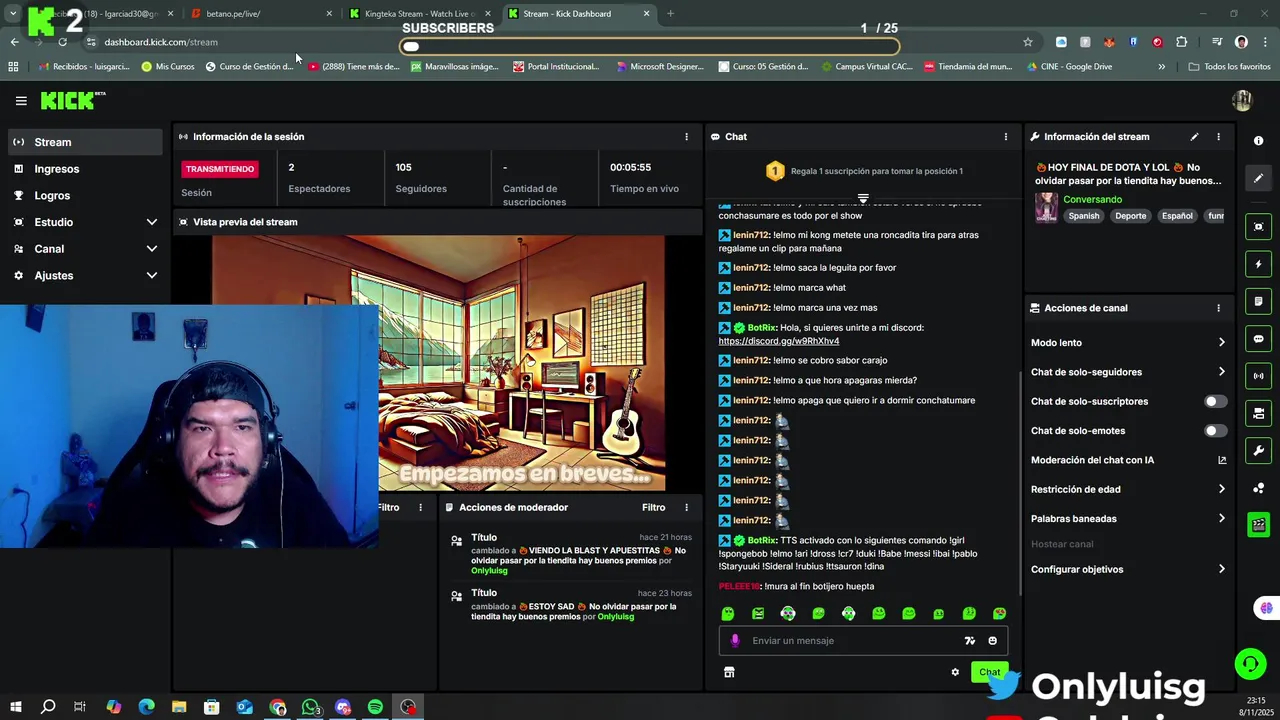The width and height of the screenshot is (1280, 720).
Task: Click the green Chat send button
Action: point(989,673)
